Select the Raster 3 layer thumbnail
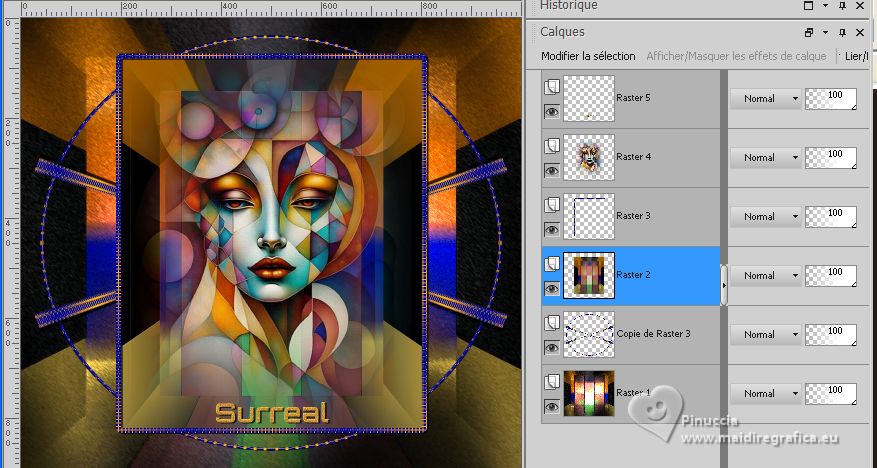877x468 pixels. (x=589, y=216)
